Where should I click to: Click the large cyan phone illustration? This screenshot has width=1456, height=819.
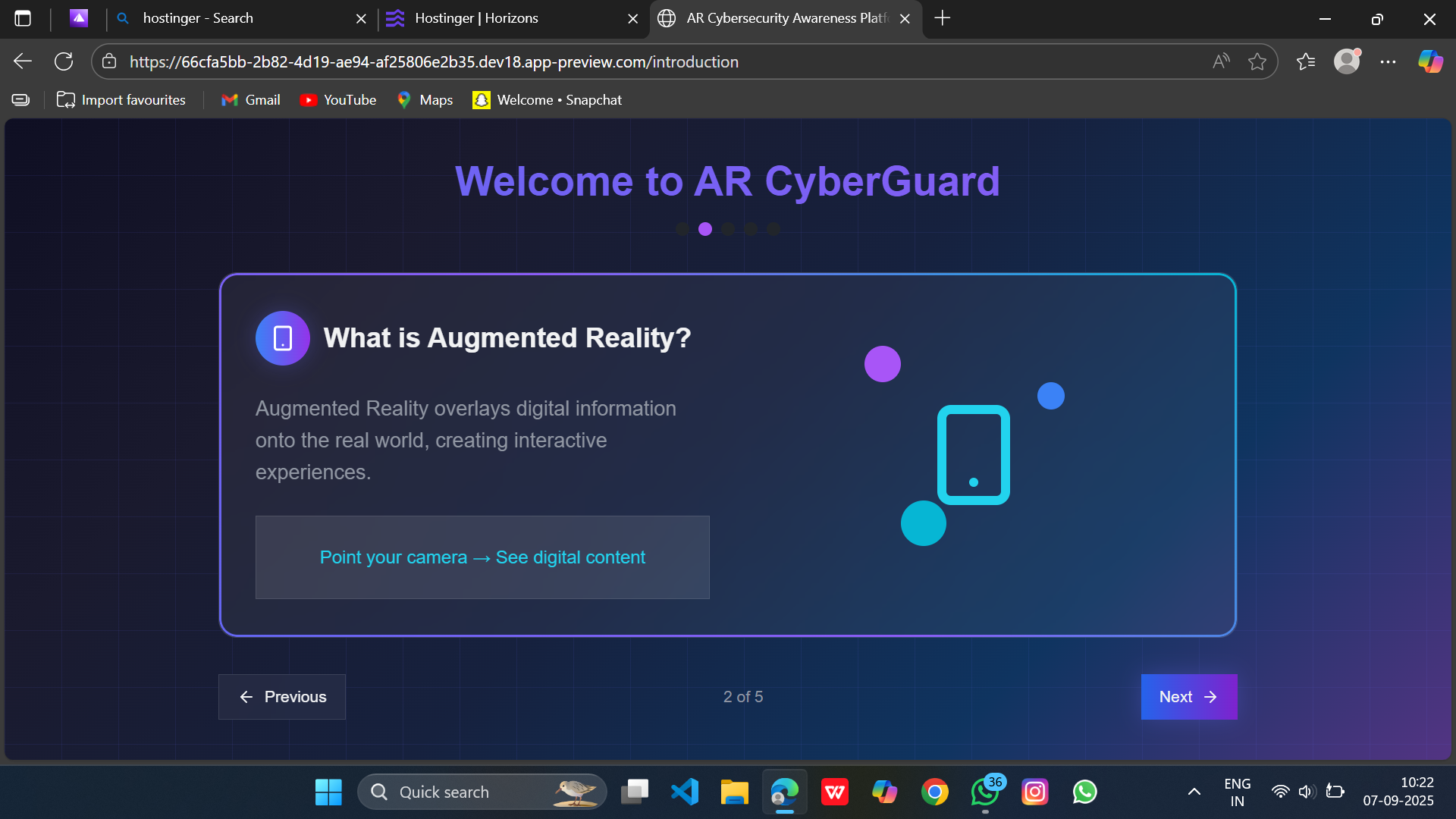click(x=973, y=455)
